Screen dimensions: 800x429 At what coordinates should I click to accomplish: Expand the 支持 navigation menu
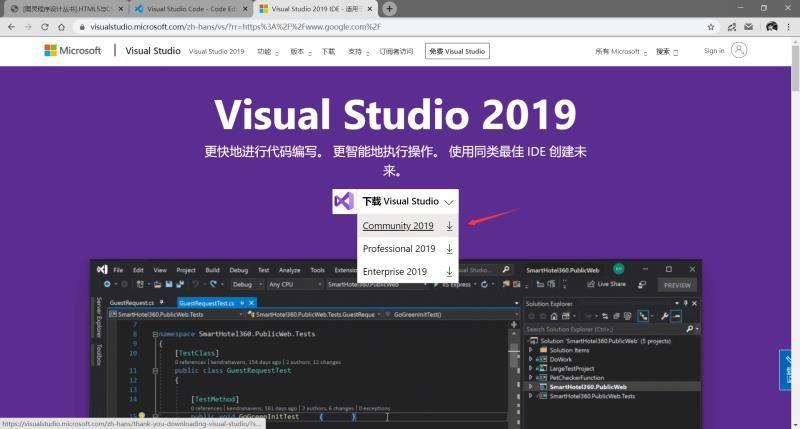[x=358, y=52]
